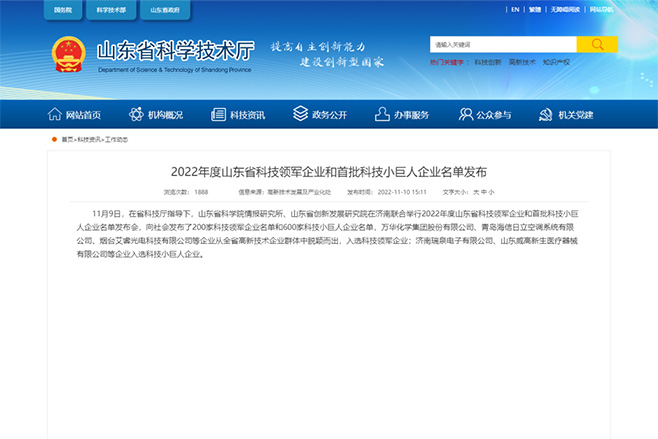658x439 pixels.
Task: Switch language to EN
Action: (515, 10)
